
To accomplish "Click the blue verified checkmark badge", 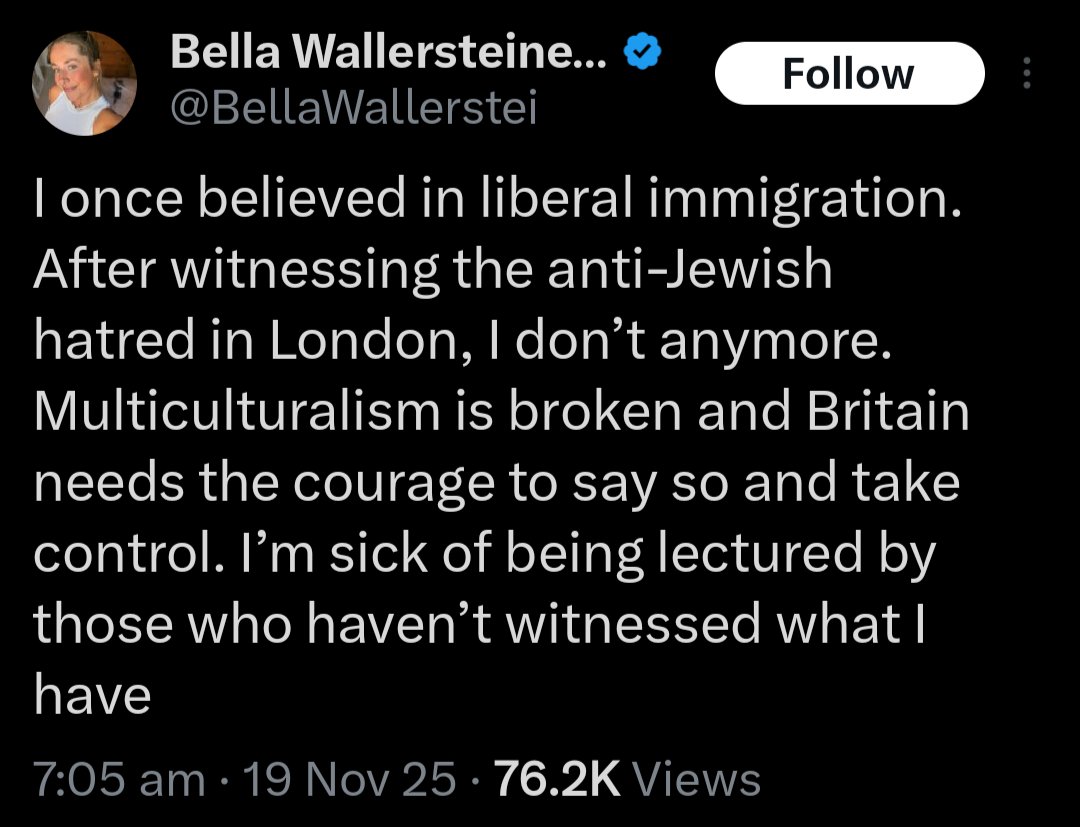I will [642, 51].
